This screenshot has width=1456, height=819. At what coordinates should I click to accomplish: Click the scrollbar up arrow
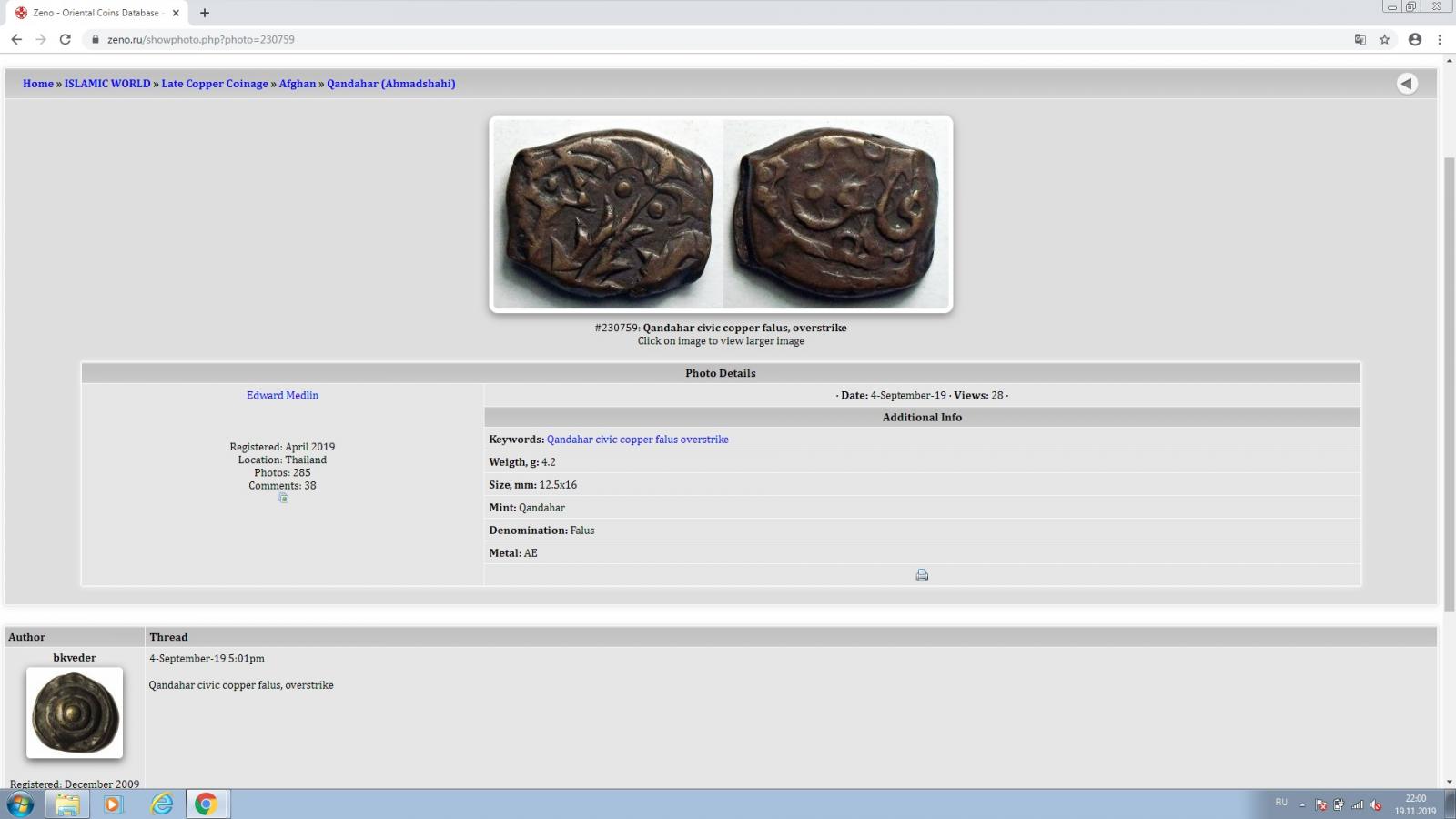[1450, 61]
